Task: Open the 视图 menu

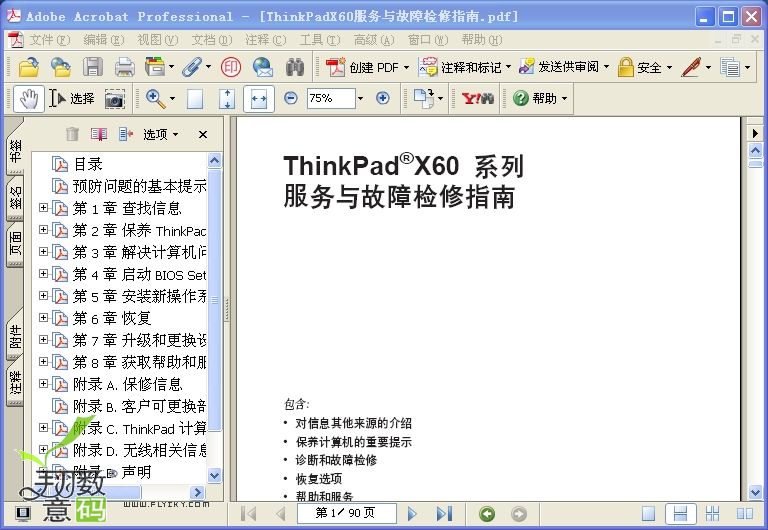Action: pos(158,40)
